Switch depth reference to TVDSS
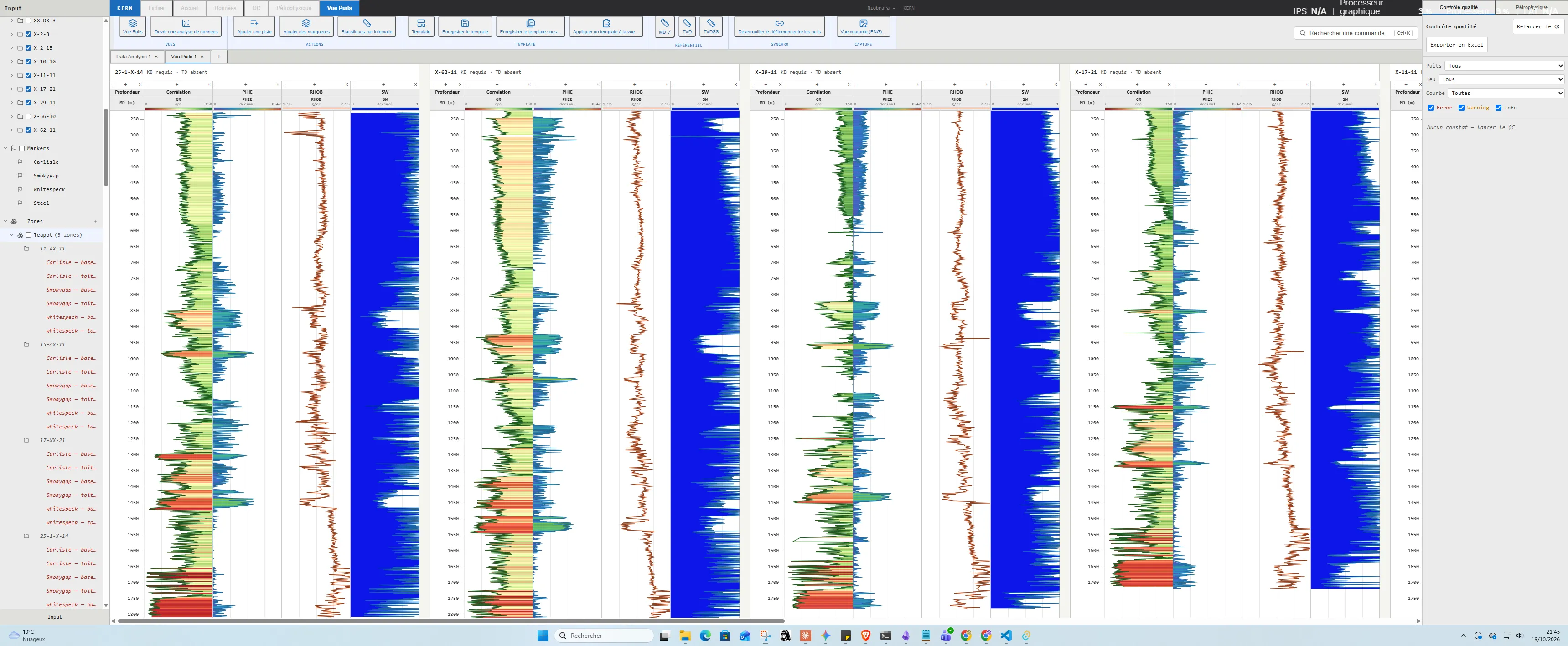Viewport: 1568px width, 646px height. (x=710, y=27)
